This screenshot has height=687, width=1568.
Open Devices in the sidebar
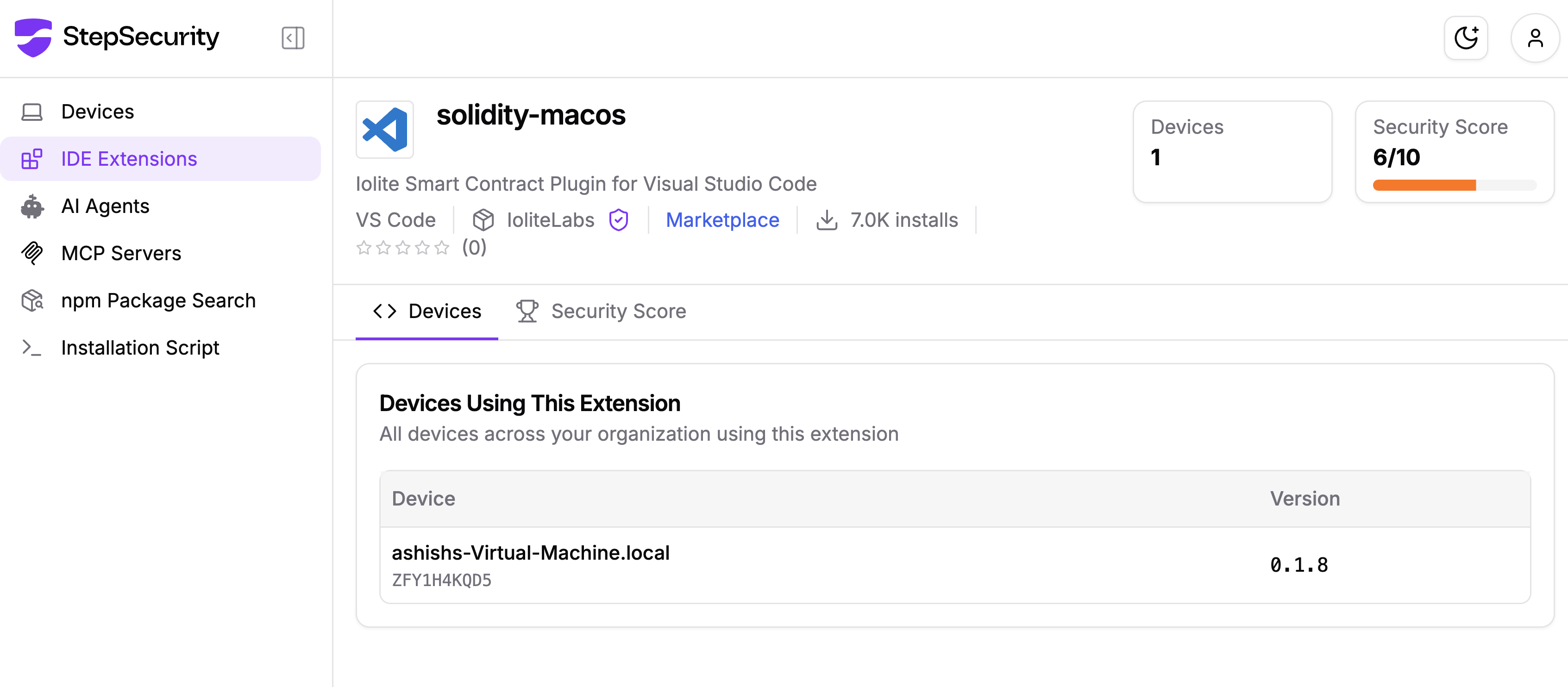[x=97, y=112]
